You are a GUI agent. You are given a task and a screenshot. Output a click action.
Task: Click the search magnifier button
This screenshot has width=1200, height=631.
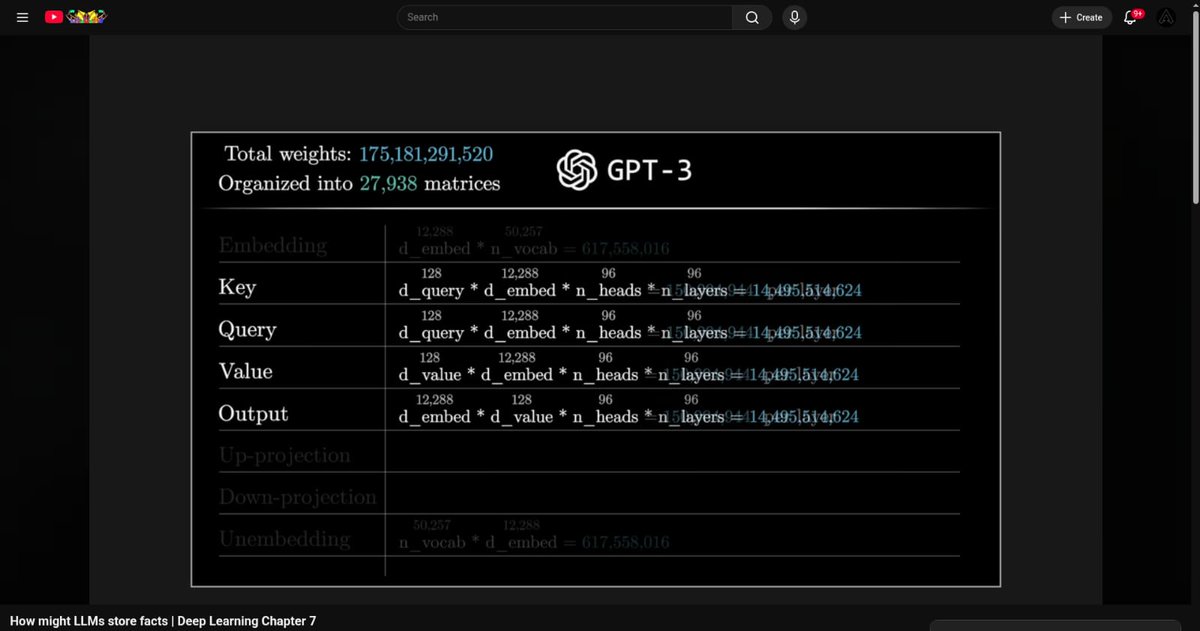[x=752, y=17]
